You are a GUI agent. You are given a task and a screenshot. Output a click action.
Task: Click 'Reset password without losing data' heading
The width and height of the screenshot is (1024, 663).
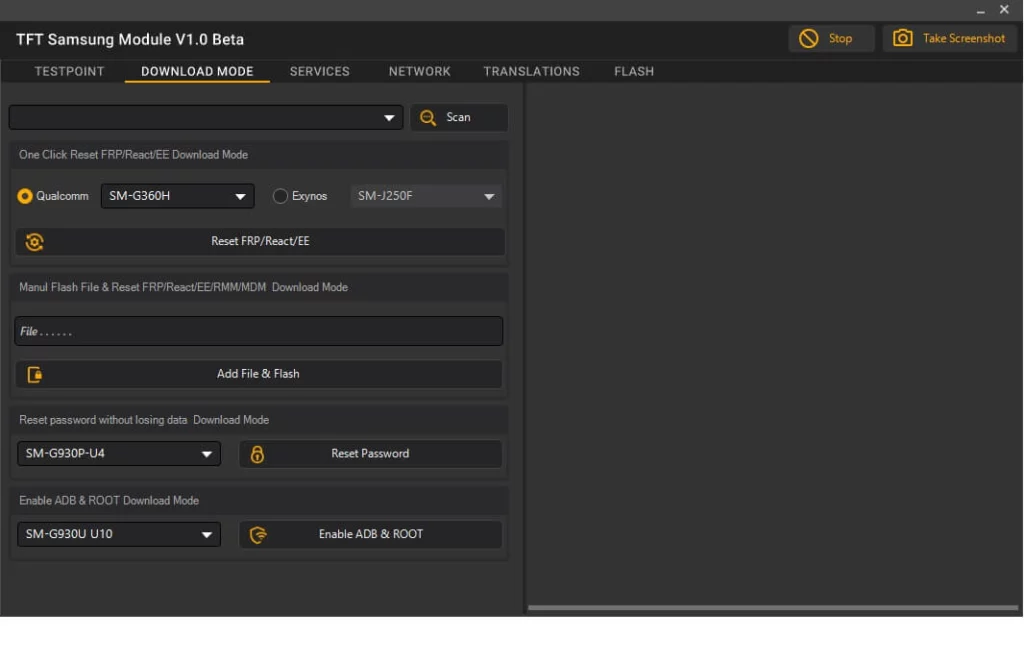pos(144,420)
